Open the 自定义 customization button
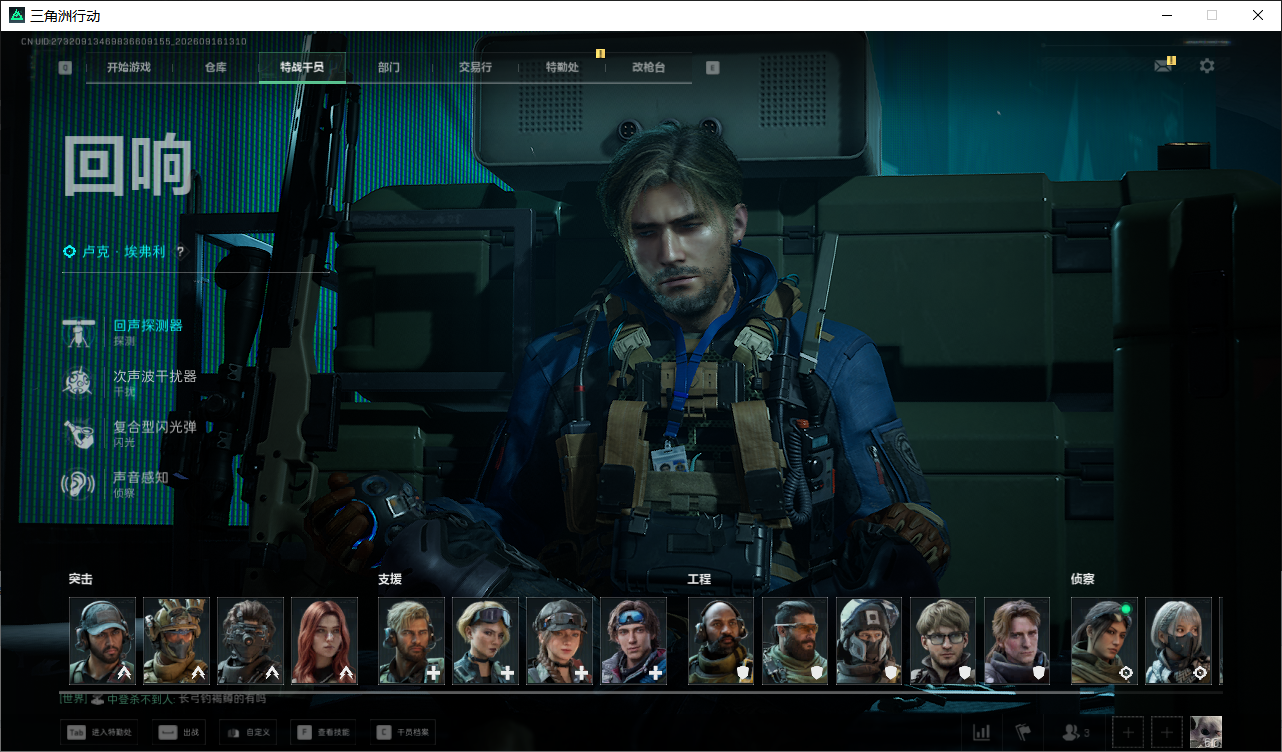Image resolution: width=1282 pixels, height=752 pixels. click(x=248, y=732)
